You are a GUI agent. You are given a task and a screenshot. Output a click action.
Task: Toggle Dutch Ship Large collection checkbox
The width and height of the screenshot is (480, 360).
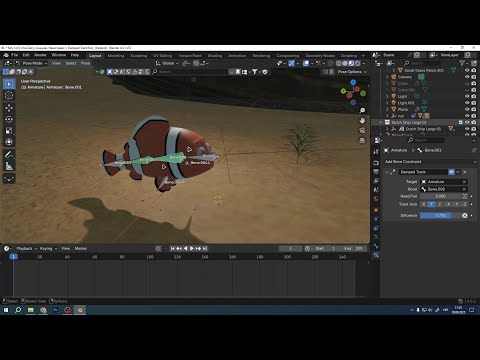(x=461, y=122)
